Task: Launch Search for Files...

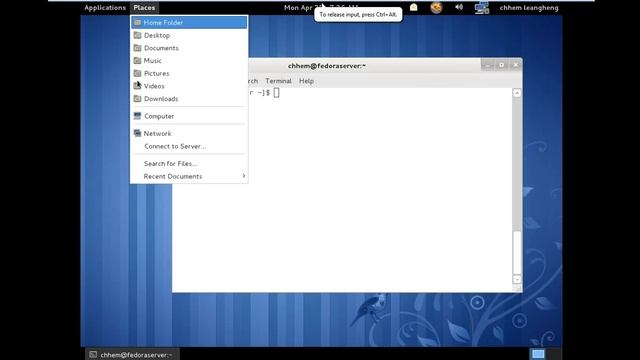Action: pyautogui.click(x=189, y=164)
